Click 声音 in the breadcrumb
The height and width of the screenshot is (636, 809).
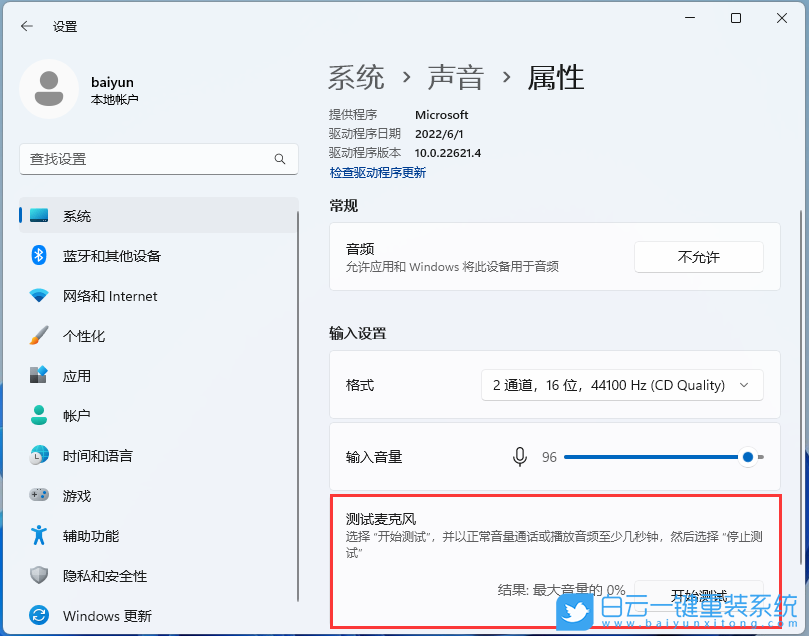(455, 77)
